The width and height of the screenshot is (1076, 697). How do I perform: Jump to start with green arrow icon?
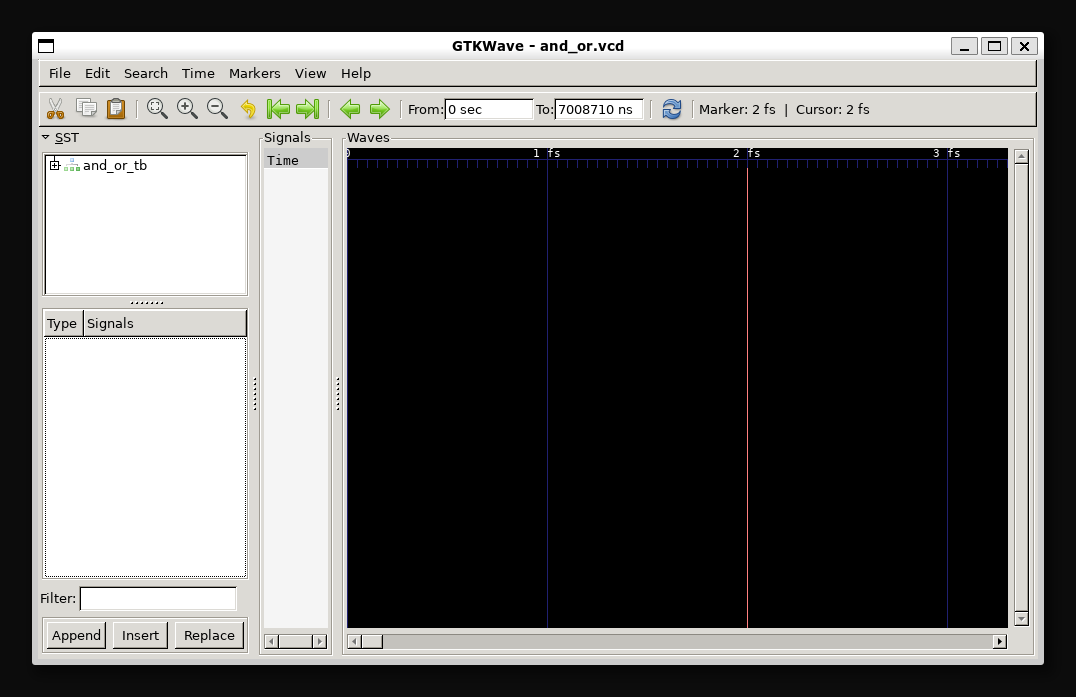pos(278,108)
